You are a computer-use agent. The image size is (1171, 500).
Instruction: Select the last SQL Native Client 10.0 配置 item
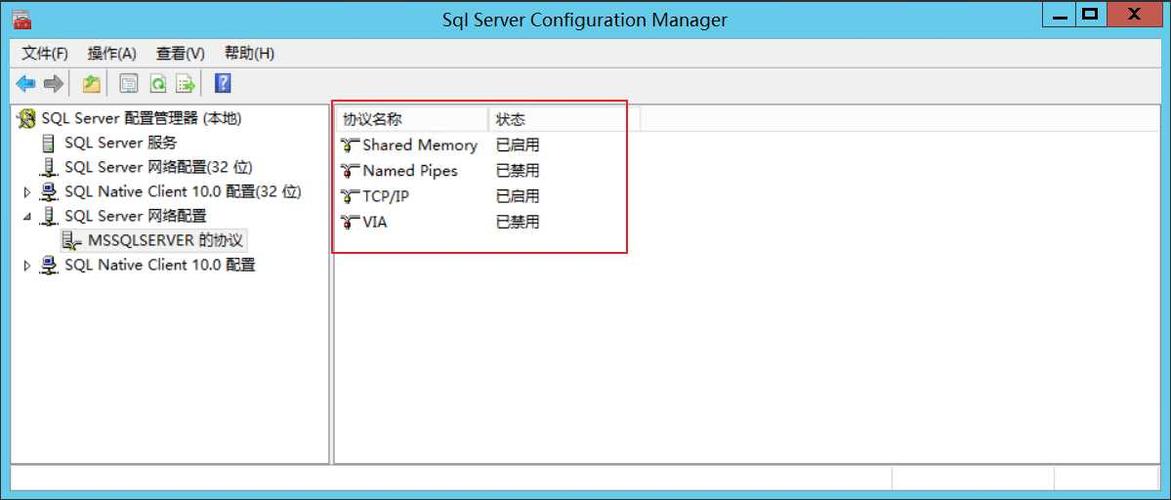pos(160,265)
